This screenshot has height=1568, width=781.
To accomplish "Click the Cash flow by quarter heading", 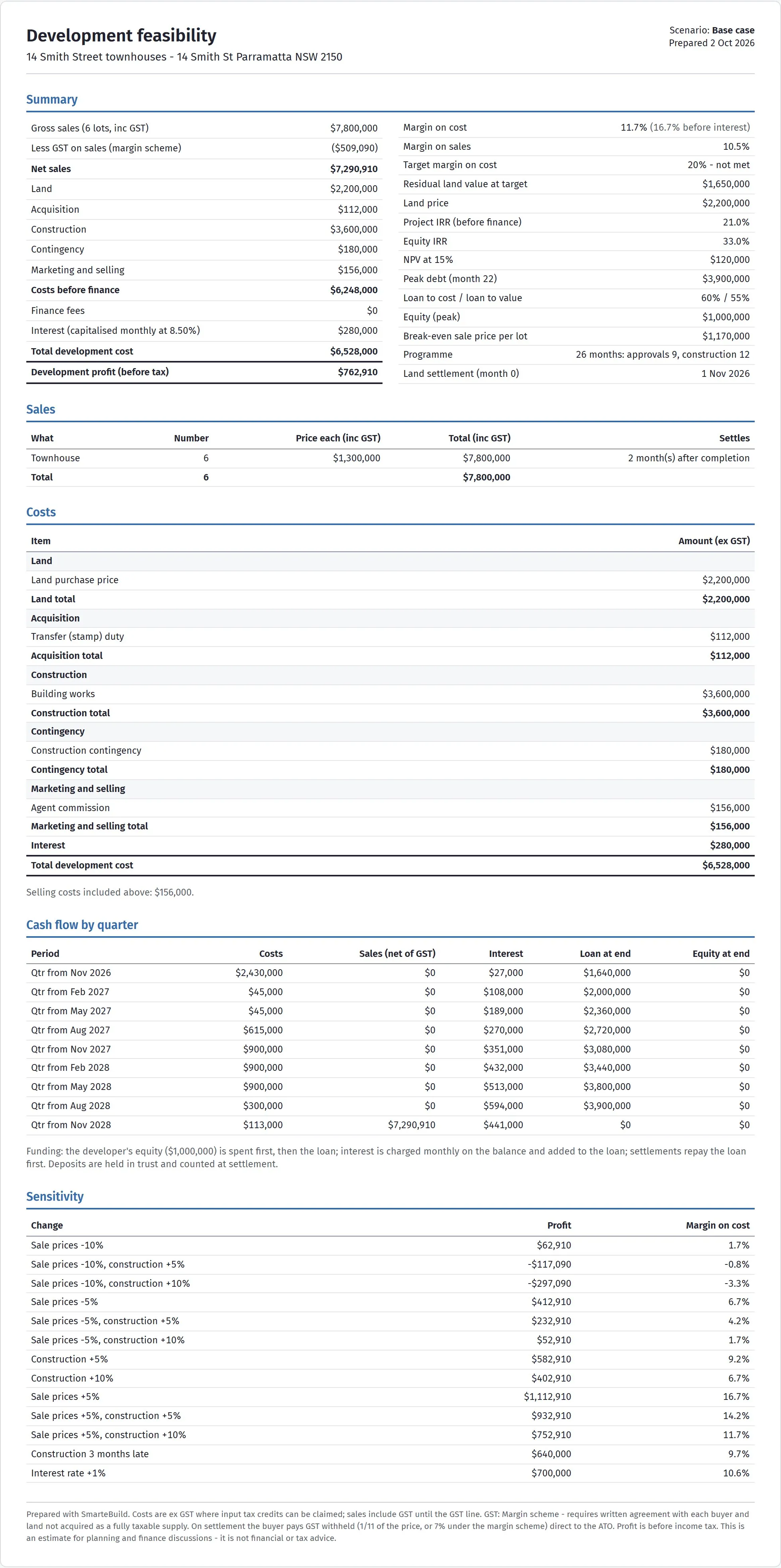I will [x=82, y=925].
